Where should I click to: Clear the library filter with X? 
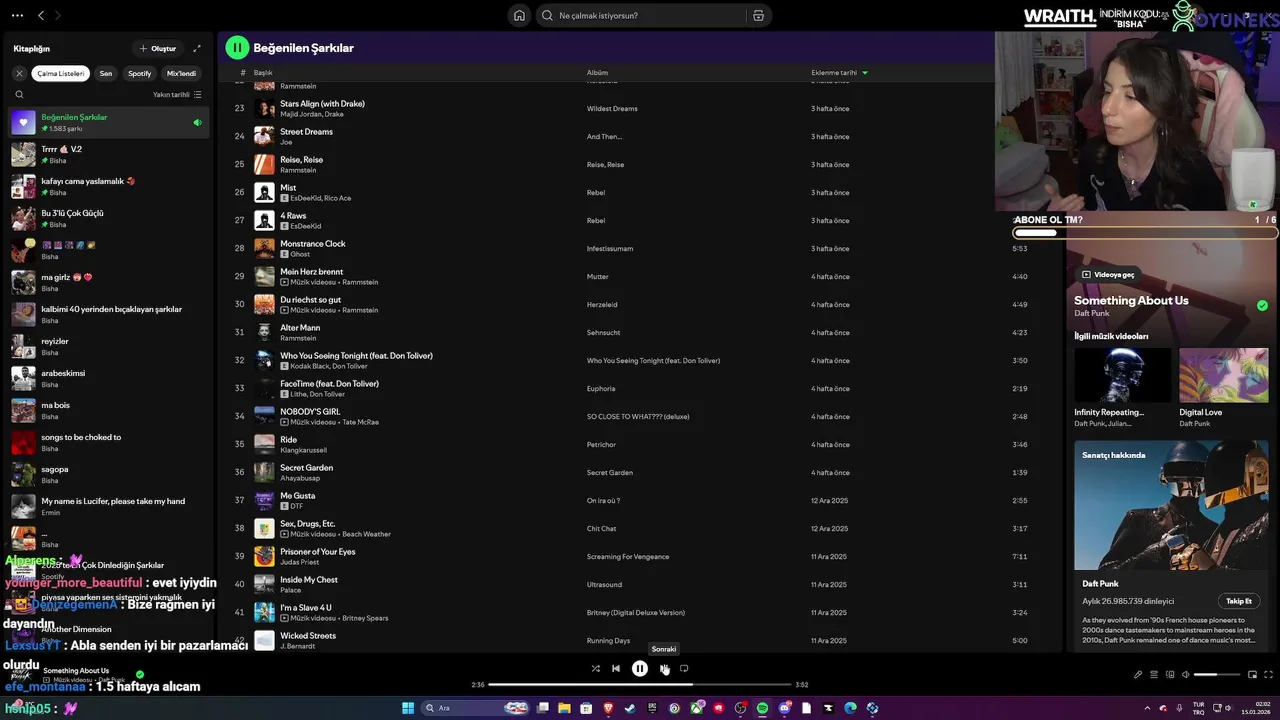(19, 73)
